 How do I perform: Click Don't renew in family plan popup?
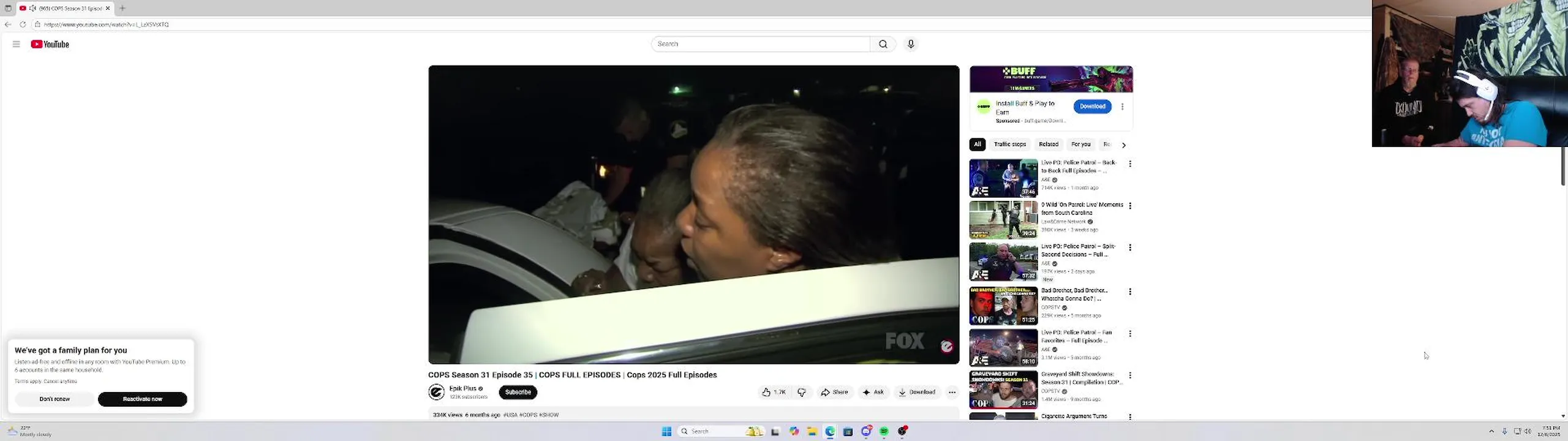point(55,399)
